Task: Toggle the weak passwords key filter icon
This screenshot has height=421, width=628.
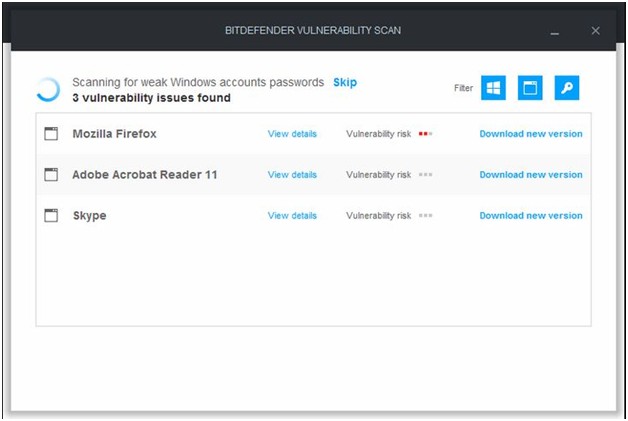Action: (567, 88)
